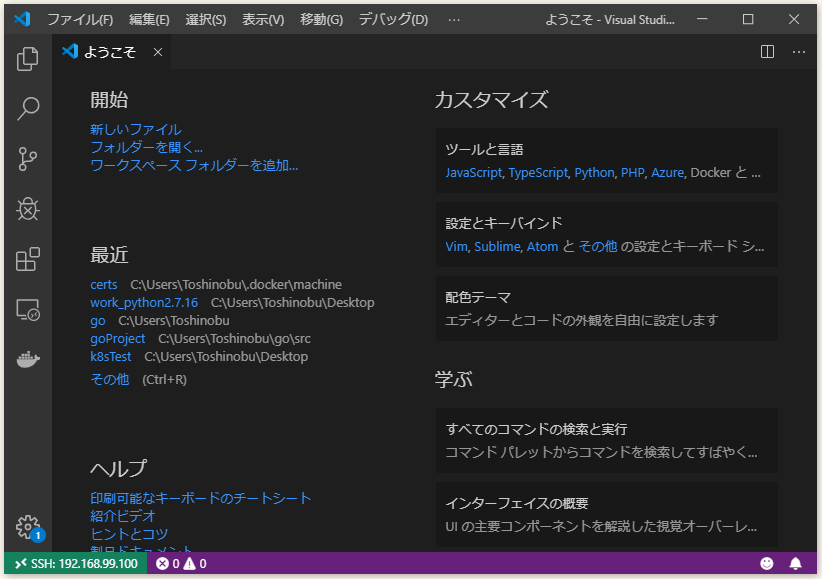Open the Run and Debug view
The height and width of the screenshot is (579, 822).
27,209
